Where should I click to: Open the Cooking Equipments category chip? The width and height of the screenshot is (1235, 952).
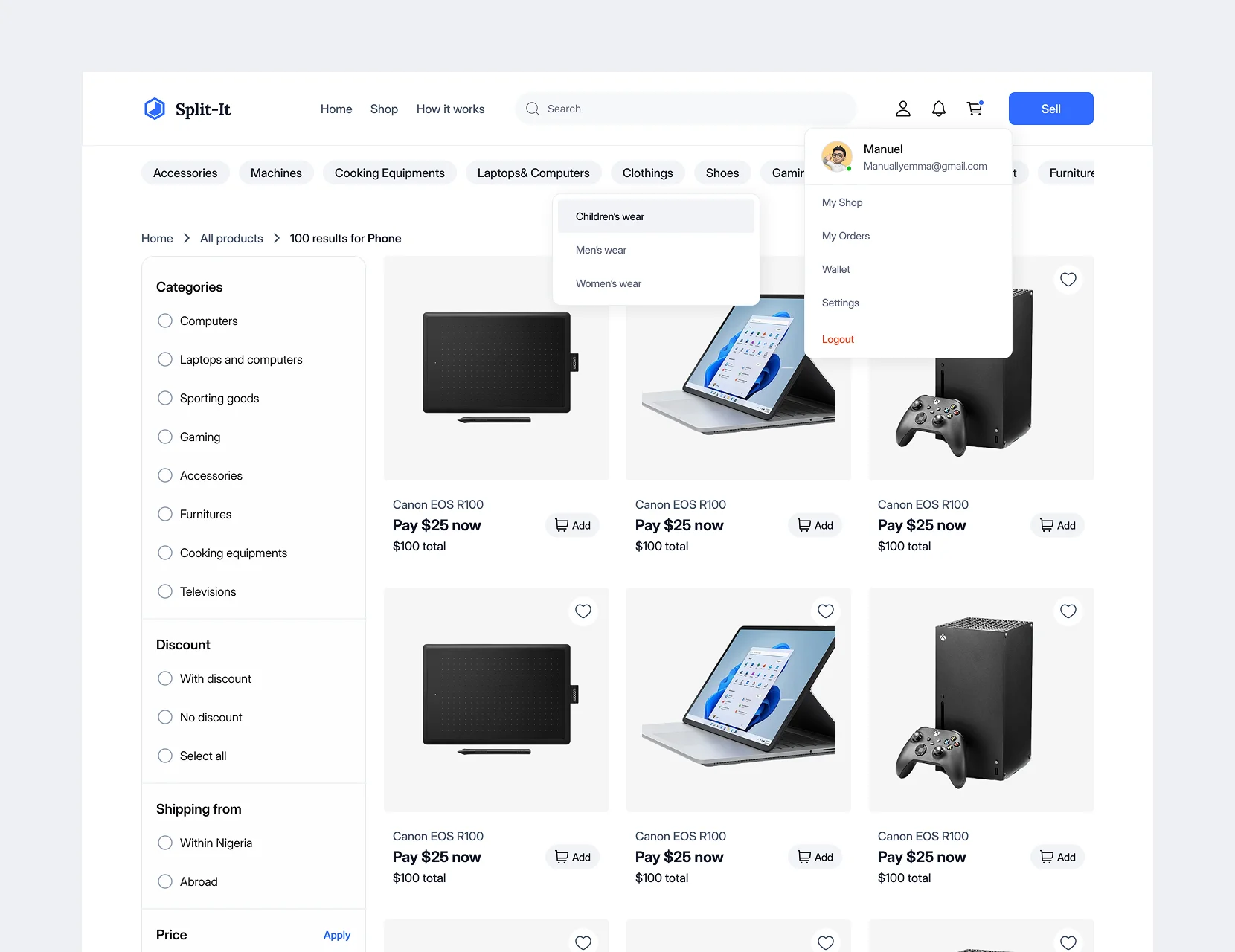click(390, 173)
